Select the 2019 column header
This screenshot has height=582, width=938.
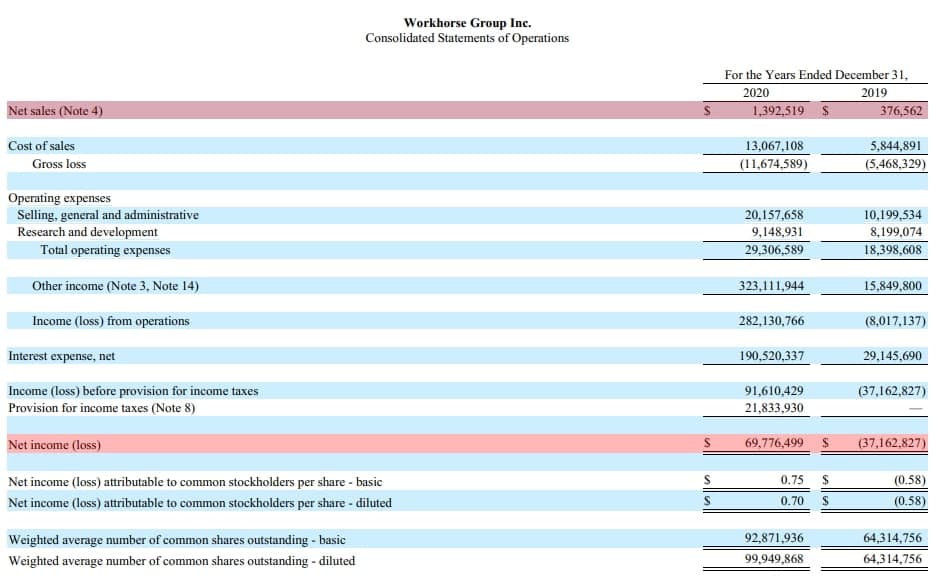pyautogui.click(x=873, y=93)
